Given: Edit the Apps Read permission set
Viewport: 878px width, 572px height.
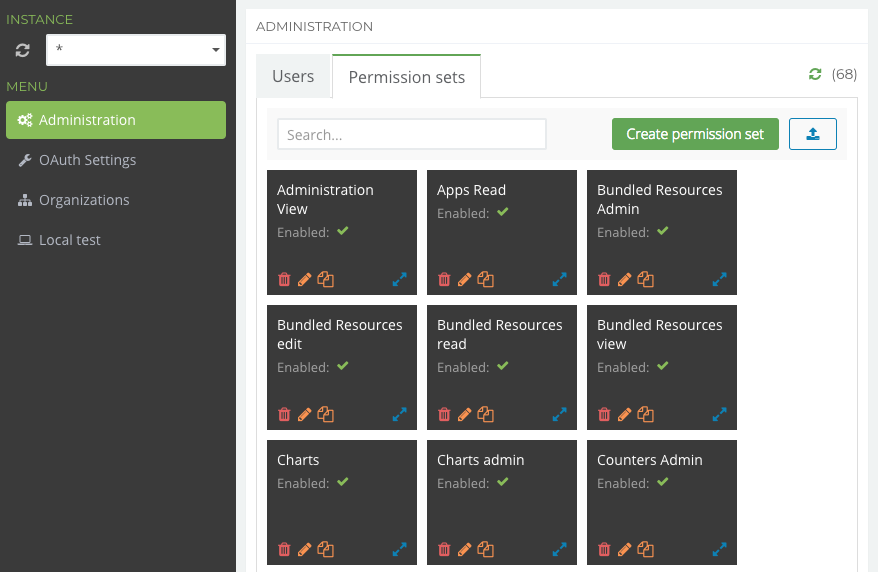Looking at the screenshot, I should point(465,280).
